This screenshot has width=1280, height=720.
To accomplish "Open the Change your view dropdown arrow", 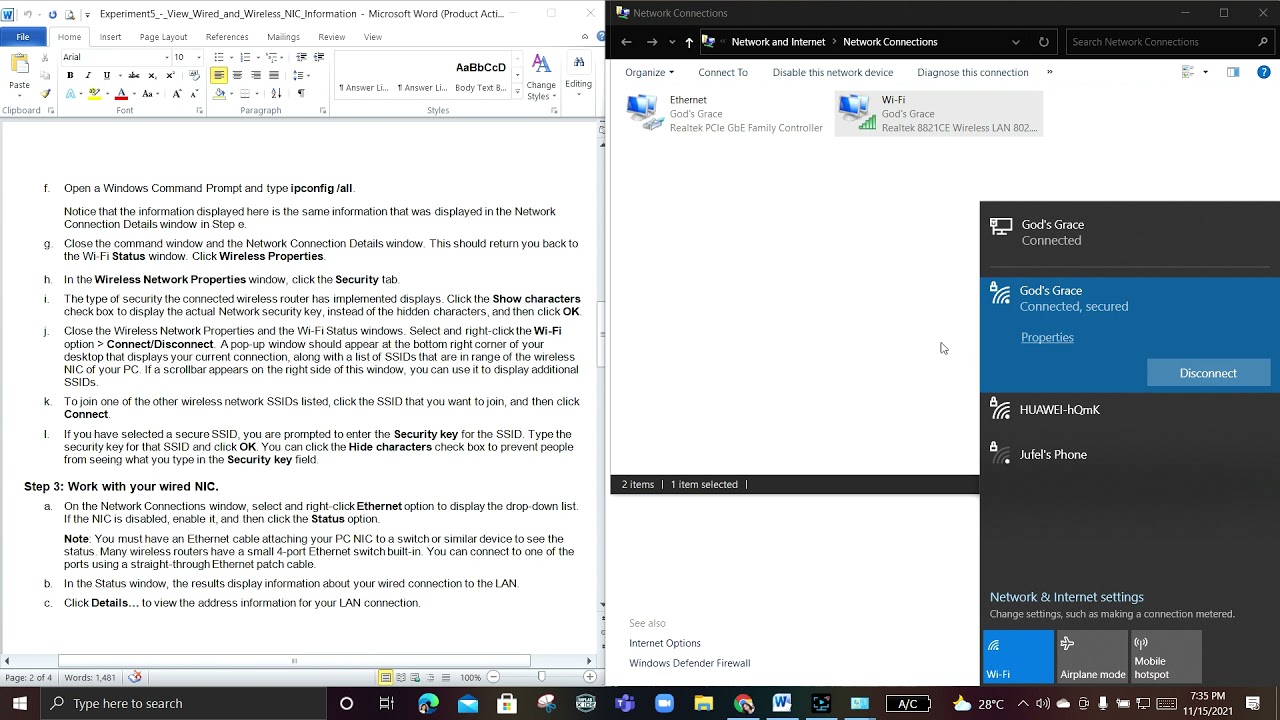I will point(1205,72).
